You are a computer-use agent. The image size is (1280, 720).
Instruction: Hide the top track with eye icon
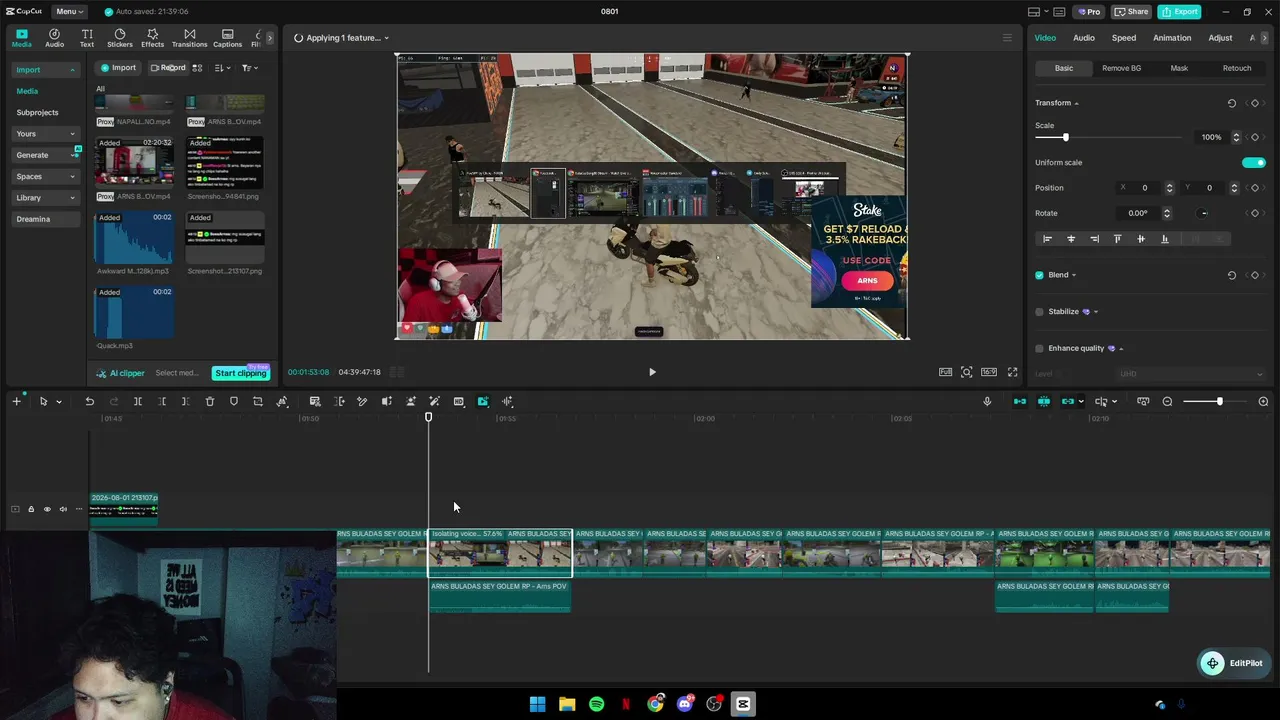(47, 509)
